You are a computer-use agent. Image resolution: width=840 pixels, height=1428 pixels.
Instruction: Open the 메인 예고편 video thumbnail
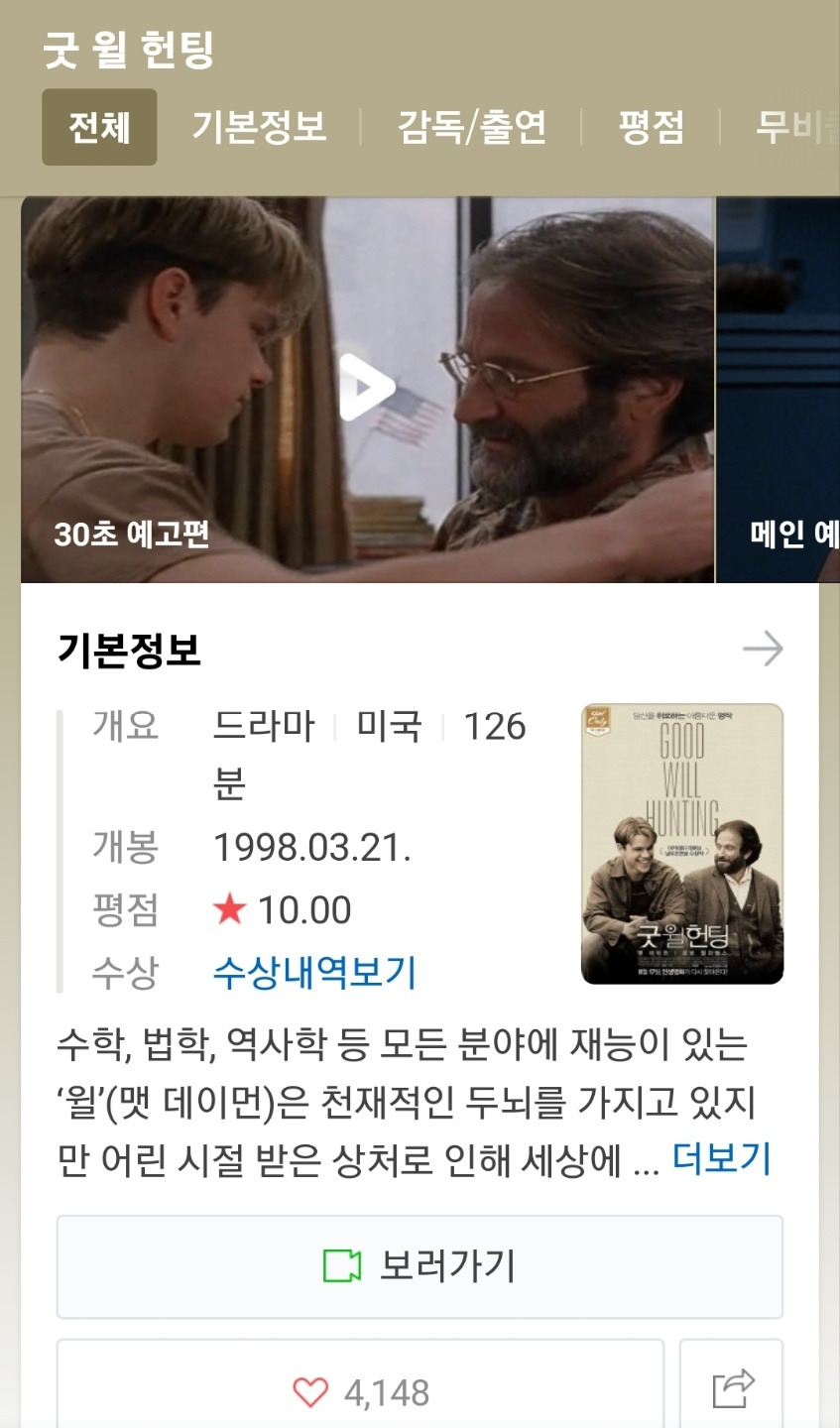779,389
